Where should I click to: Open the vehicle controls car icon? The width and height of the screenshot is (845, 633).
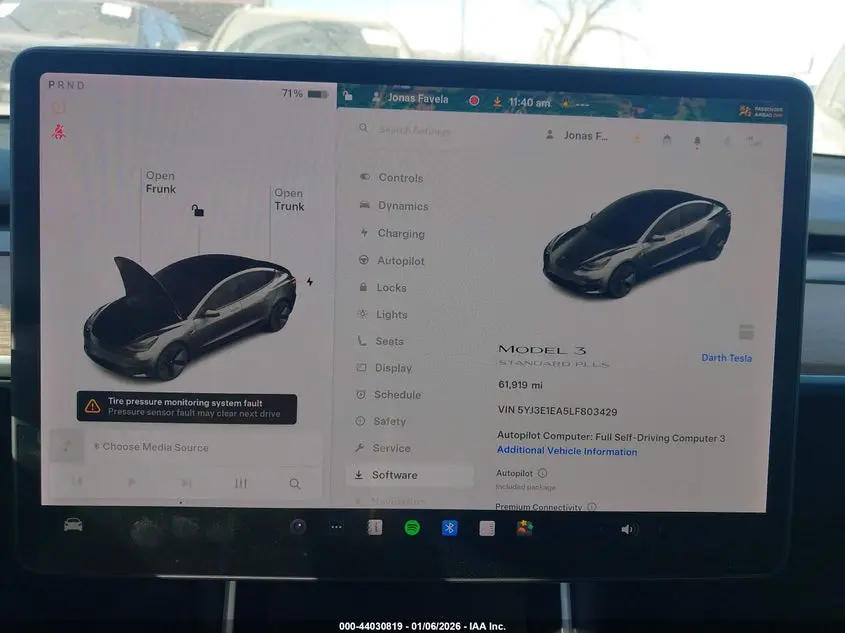pos(73,527)
